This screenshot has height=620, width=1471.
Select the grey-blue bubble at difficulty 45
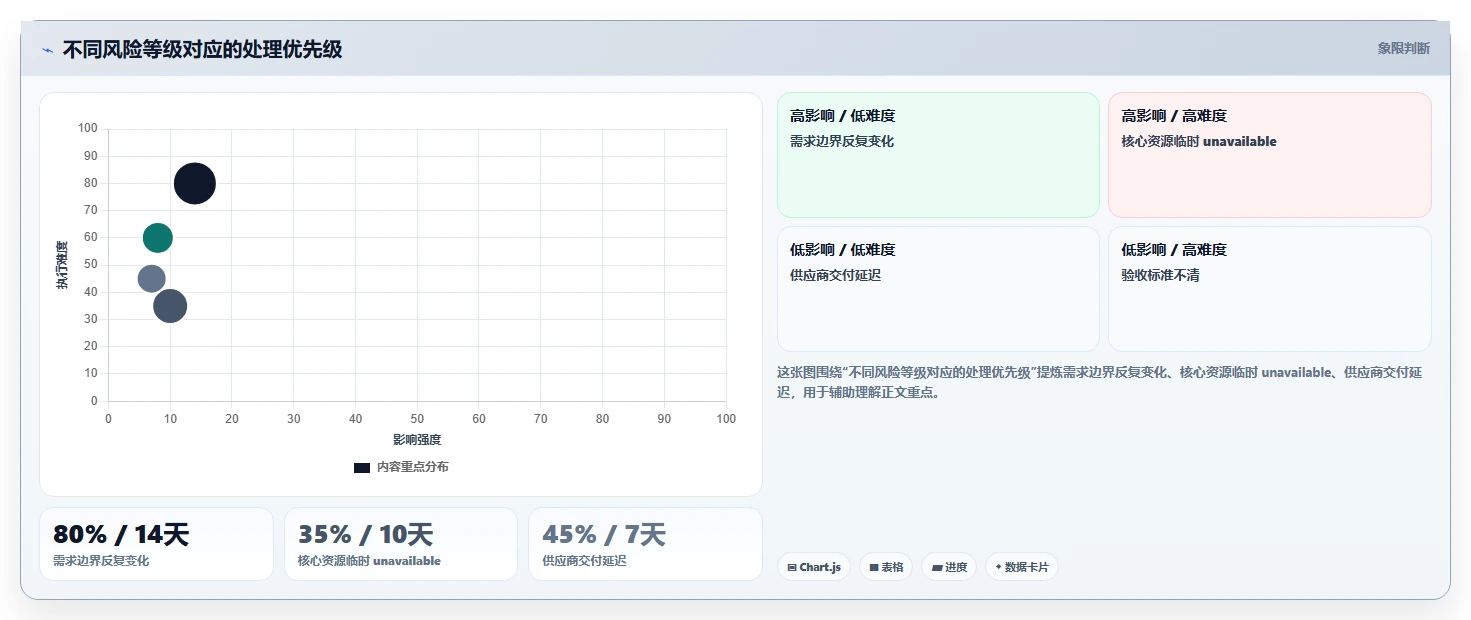(151, 278)
